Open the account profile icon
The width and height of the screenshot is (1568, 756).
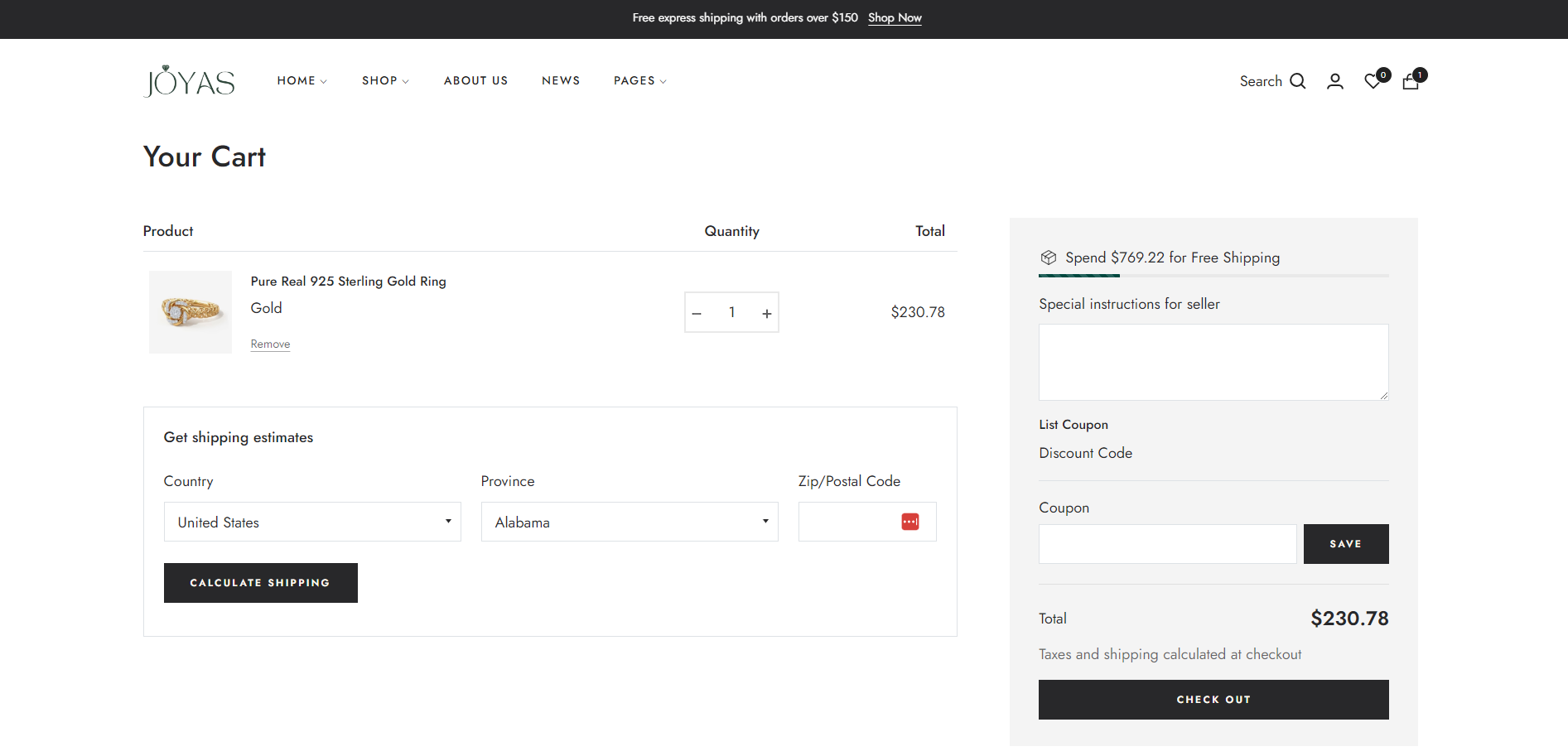pyautogui.click(x=1335, y=81)
